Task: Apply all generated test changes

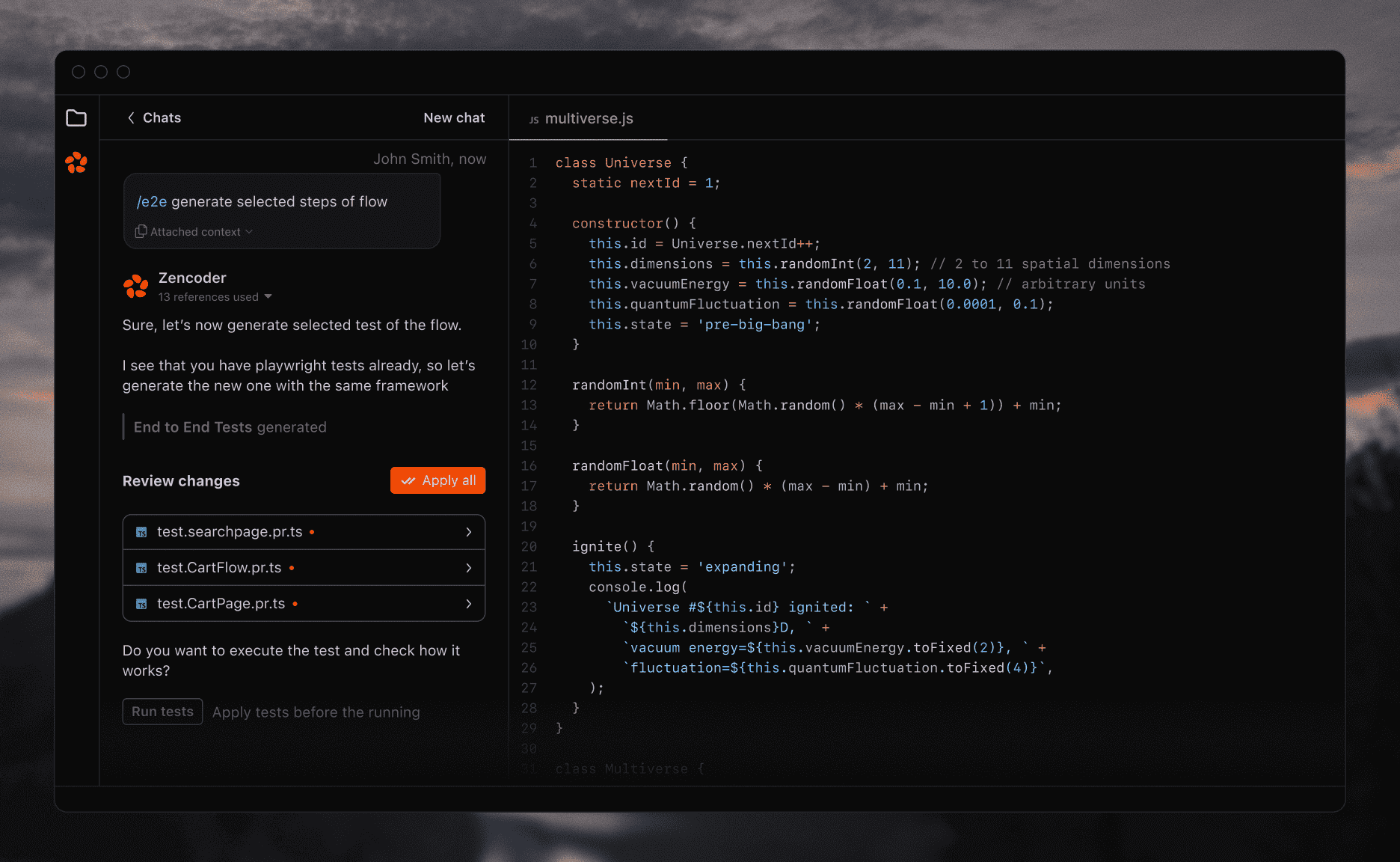Action: 437,480
